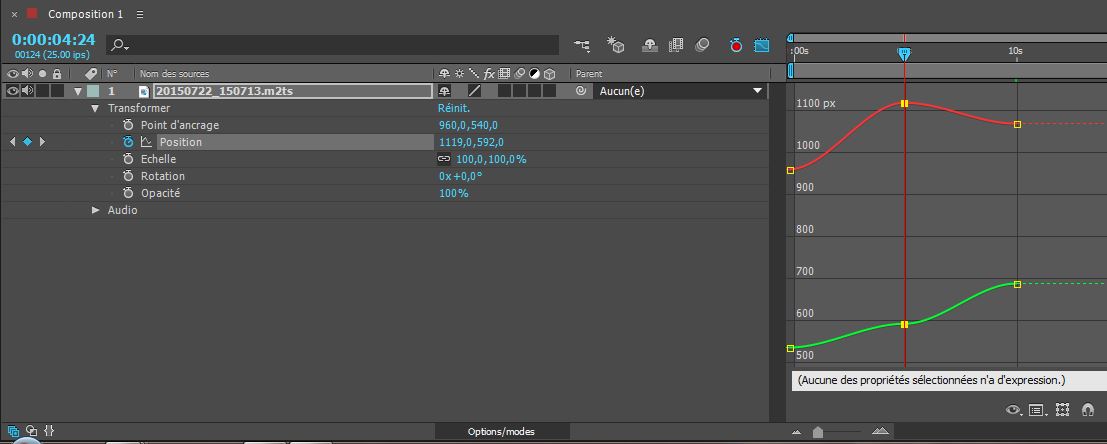Click the Draft 3D icon
This screenshot has width=1107, height=444.
(x=616, y=45)
